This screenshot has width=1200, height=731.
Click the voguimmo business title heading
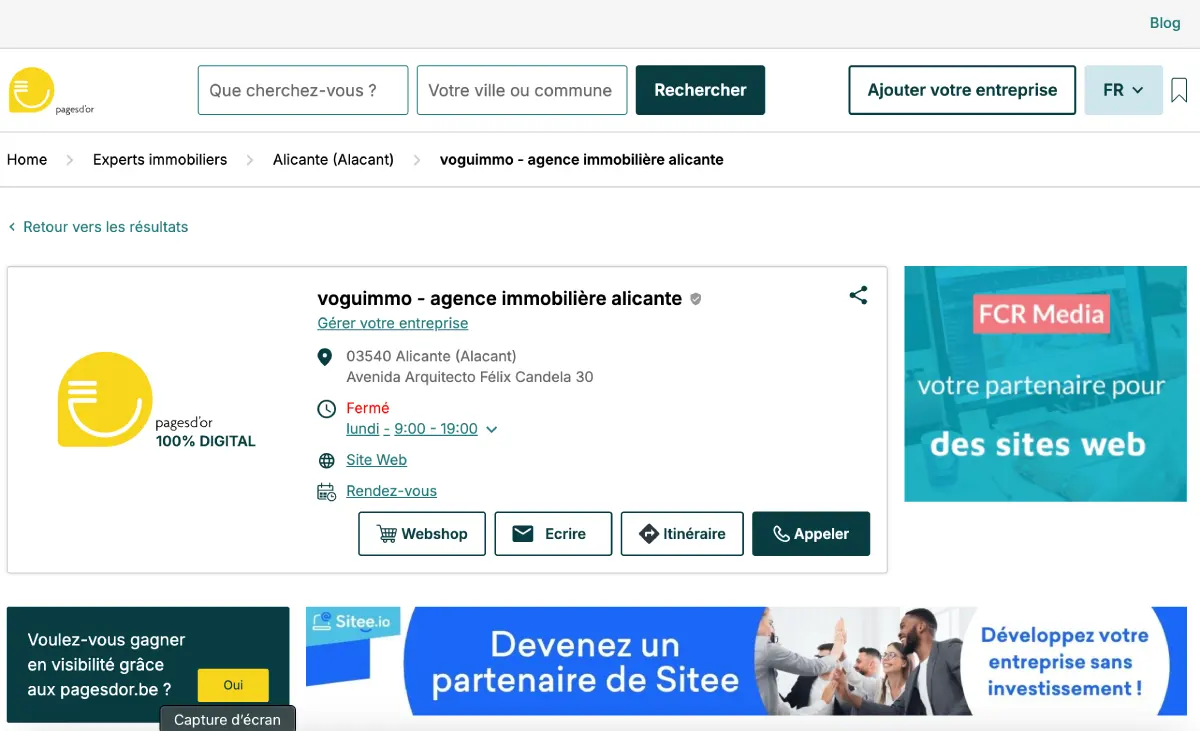(x=499, y=298)
